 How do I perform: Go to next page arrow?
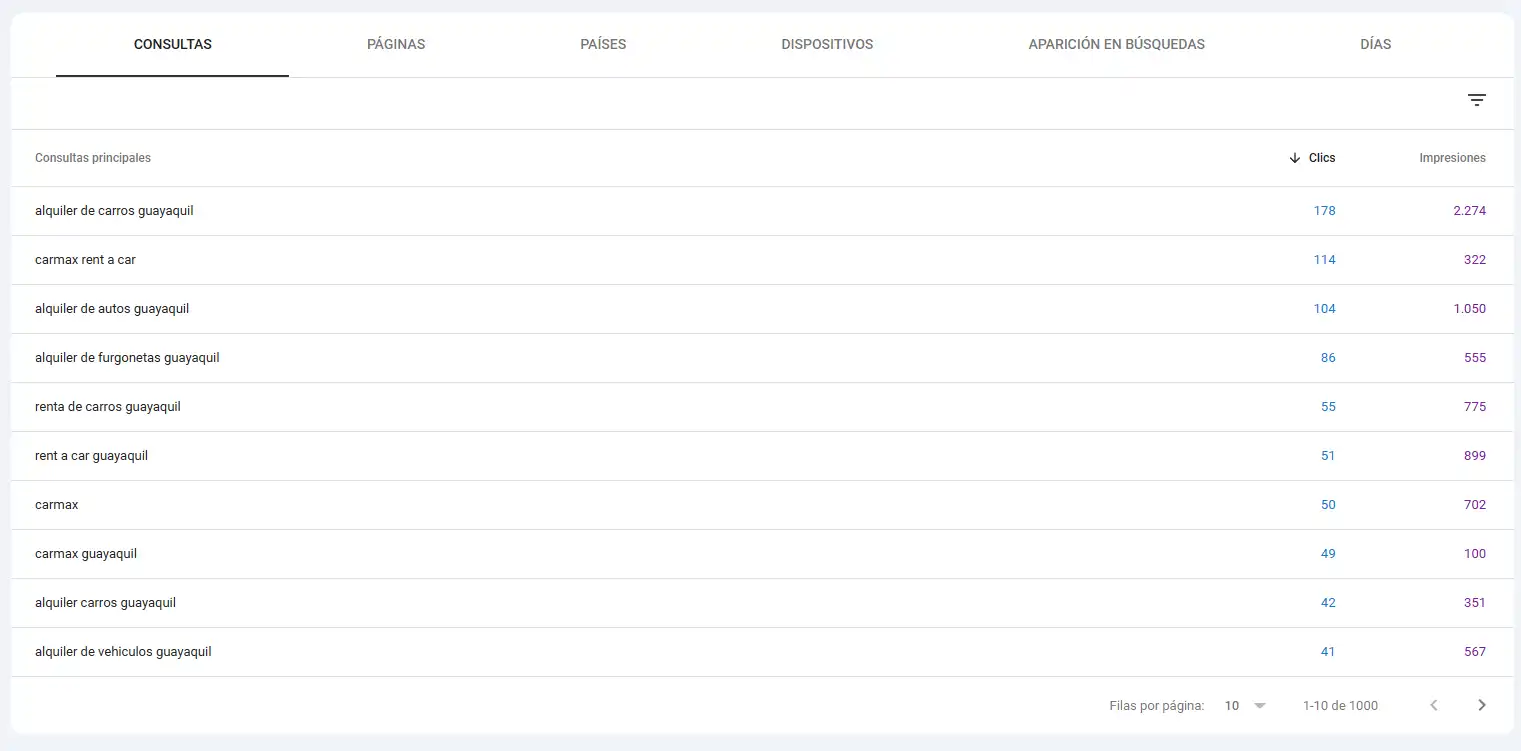[1482, 705]
